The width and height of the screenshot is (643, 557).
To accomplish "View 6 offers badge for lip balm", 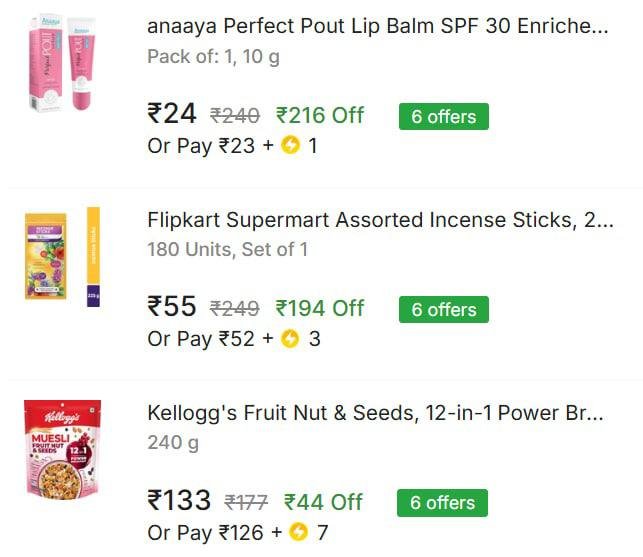I will click(443, 116).
